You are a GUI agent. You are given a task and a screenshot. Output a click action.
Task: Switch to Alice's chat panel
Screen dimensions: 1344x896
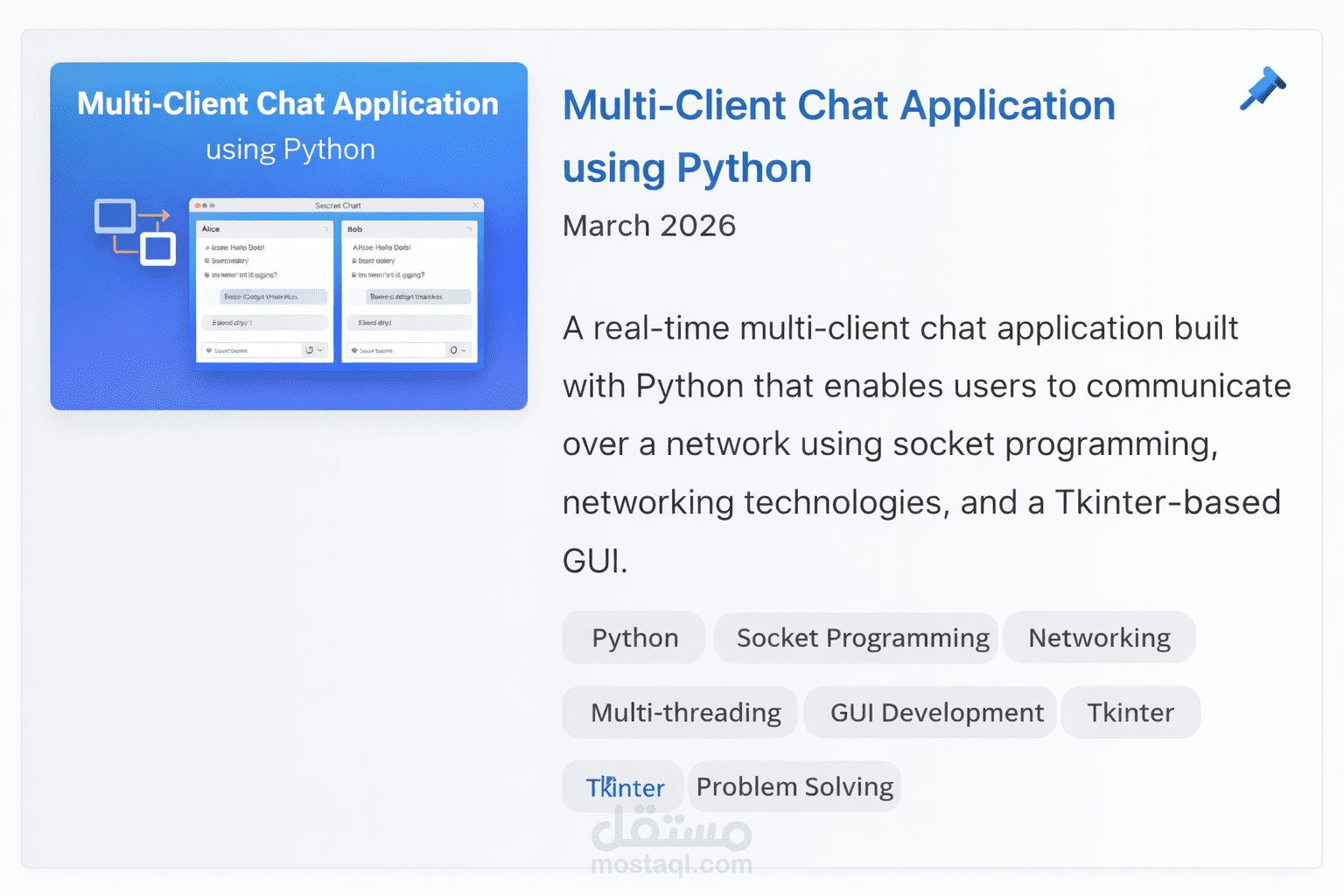pos(212,229)
